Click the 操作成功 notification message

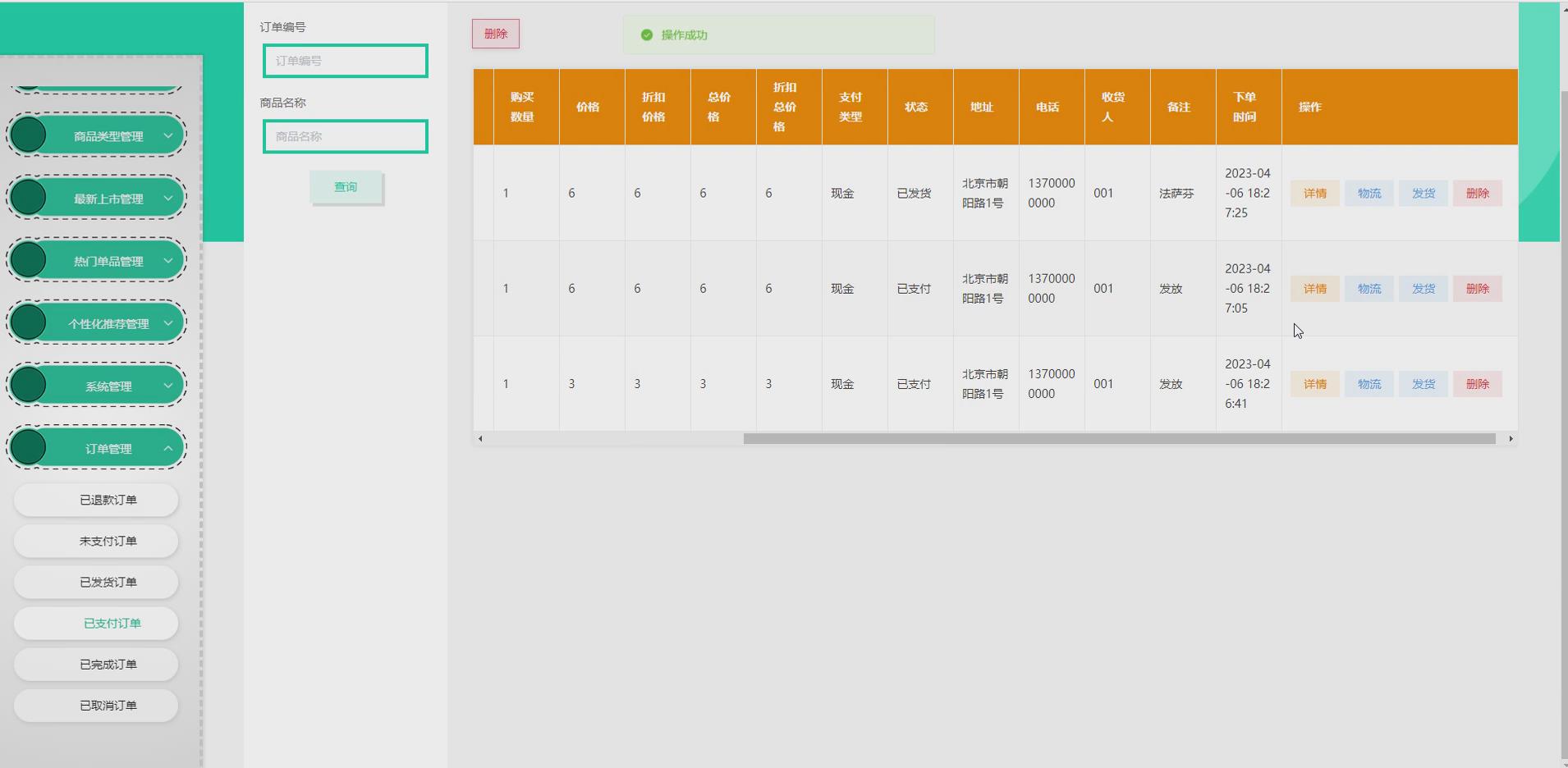(x=778, y=34)
